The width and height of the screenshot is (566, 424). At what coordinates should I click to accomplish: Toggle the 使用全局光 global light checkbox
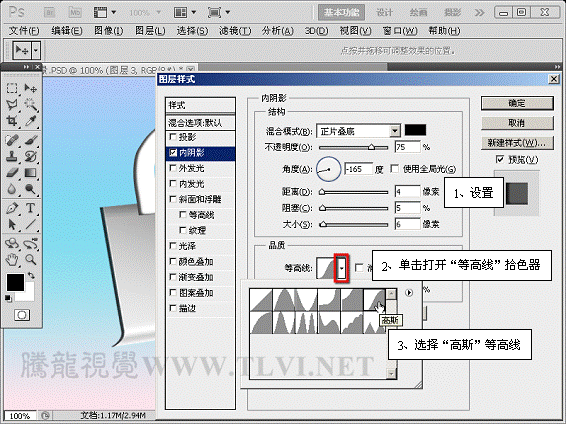click(x=395, y=169)
